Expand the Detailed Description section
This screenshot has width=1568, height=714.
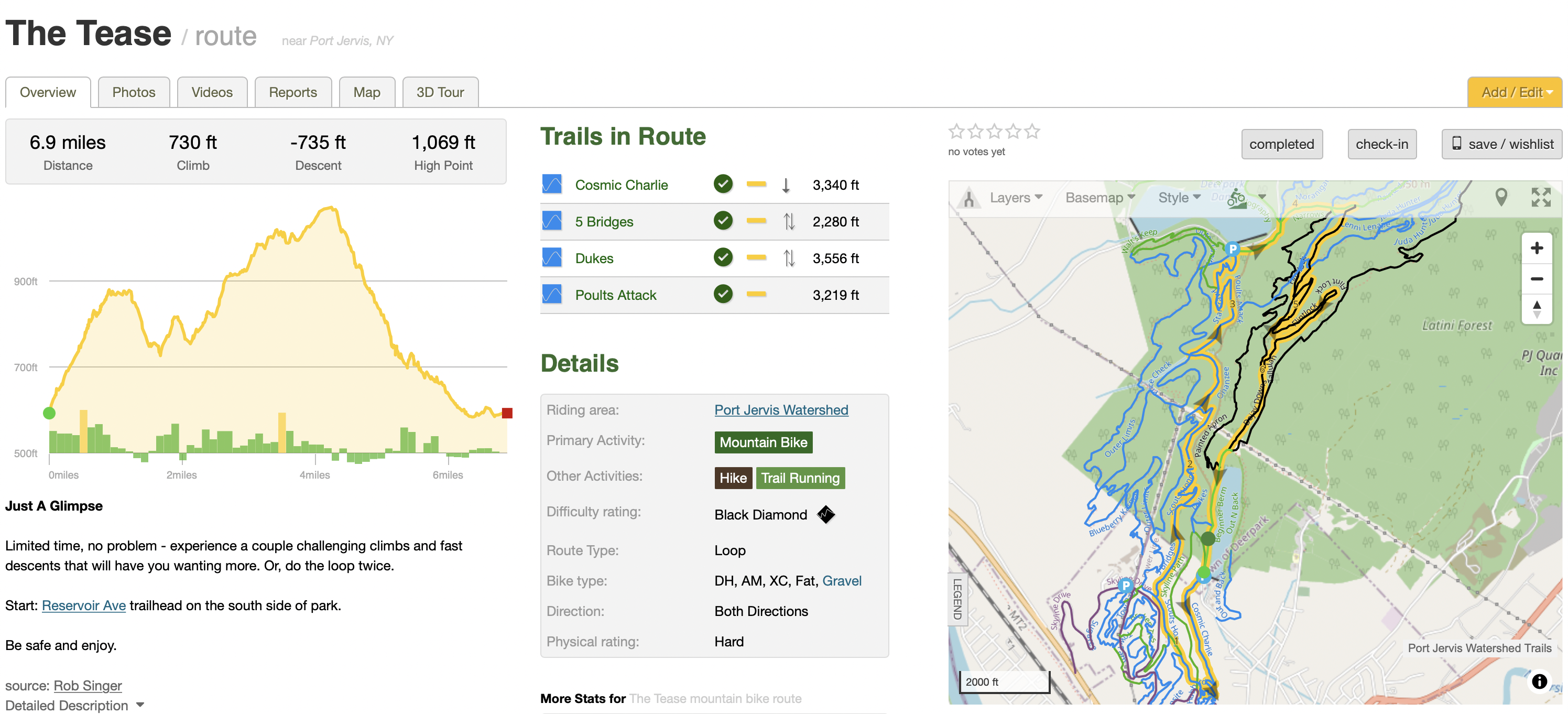(74, 705)
